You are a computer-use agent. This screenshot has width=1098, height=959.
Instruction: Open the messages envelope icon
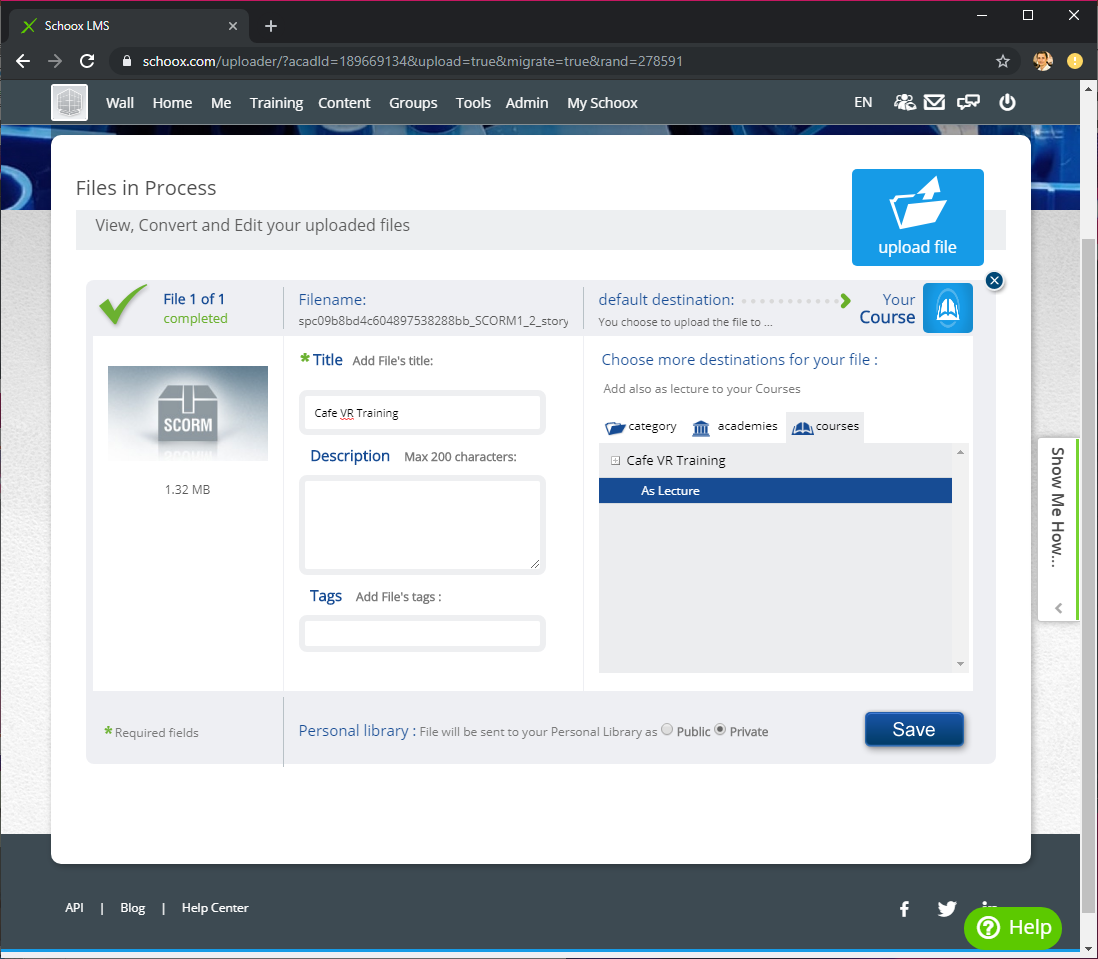coord(934,102)
